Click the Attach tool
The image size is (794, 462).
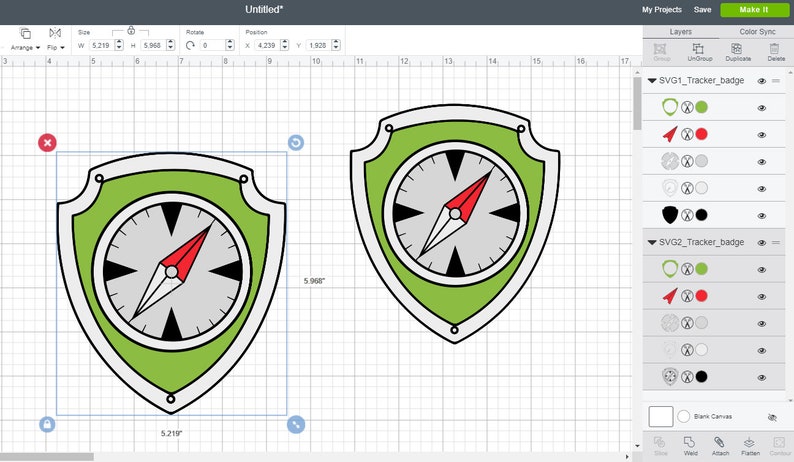[x=720, y=446]
